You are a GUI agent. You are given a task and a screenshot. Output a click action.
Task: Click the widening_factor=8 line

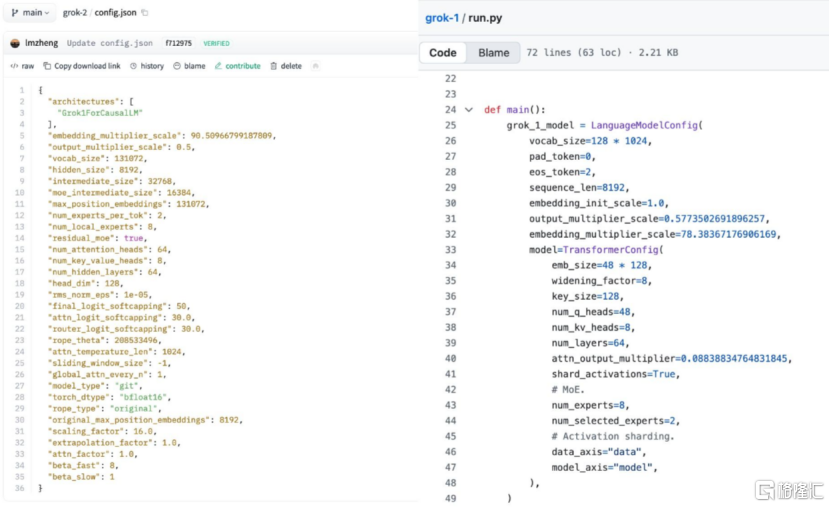601,281
